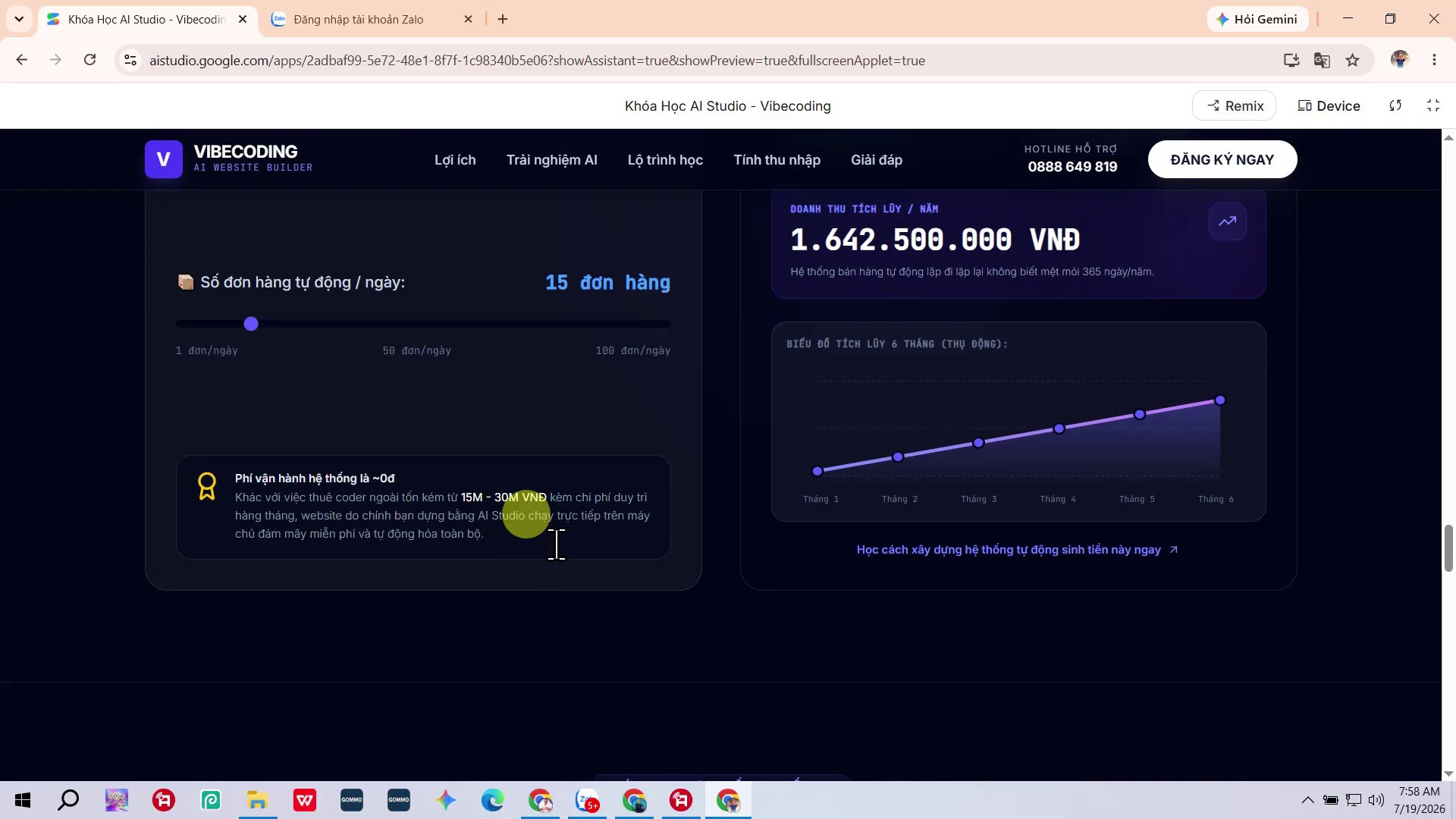Open the Device preview selector
1456x819 pixels.
coord(1329,106)
